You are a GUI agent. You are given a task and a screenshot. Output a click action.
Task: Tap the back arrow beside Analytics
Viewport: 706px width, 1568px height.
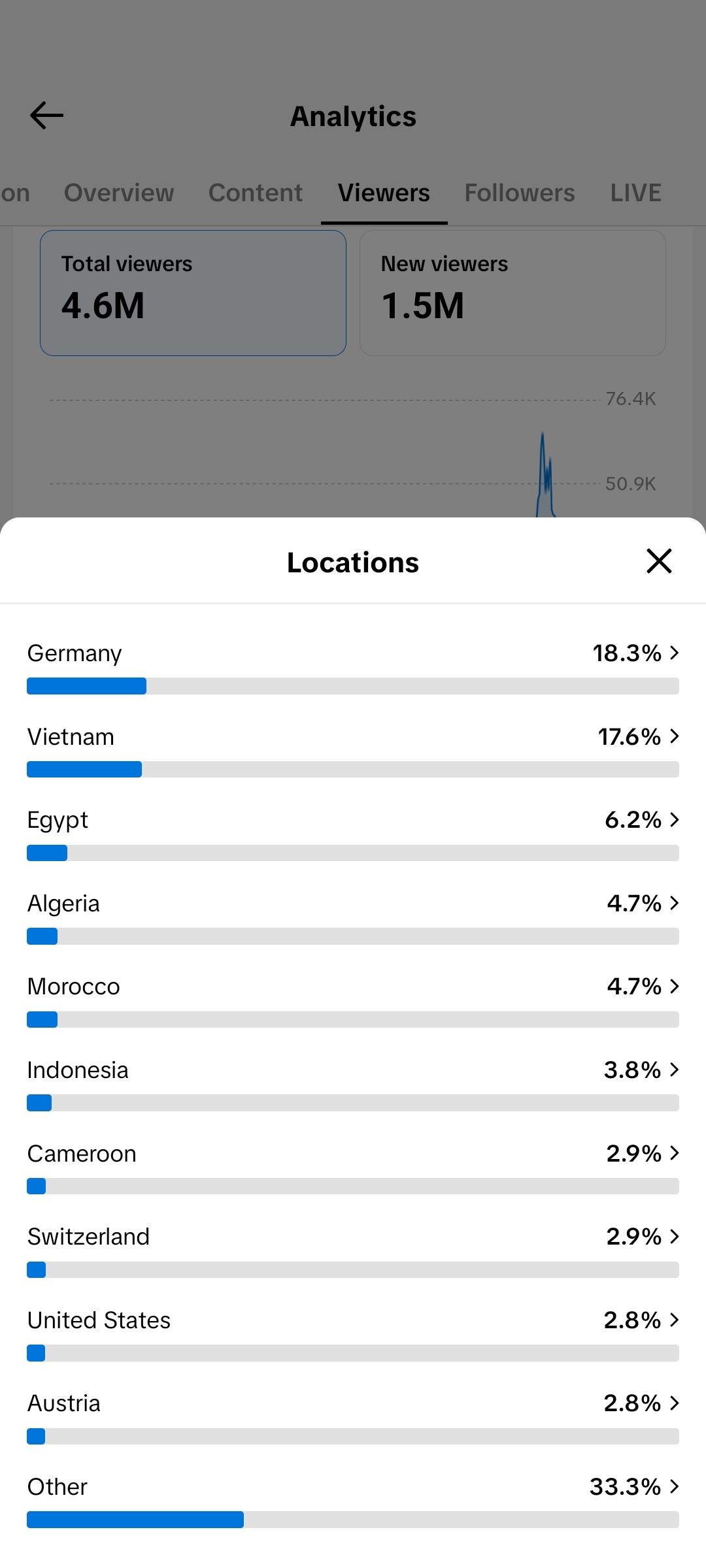click(46, 116)
